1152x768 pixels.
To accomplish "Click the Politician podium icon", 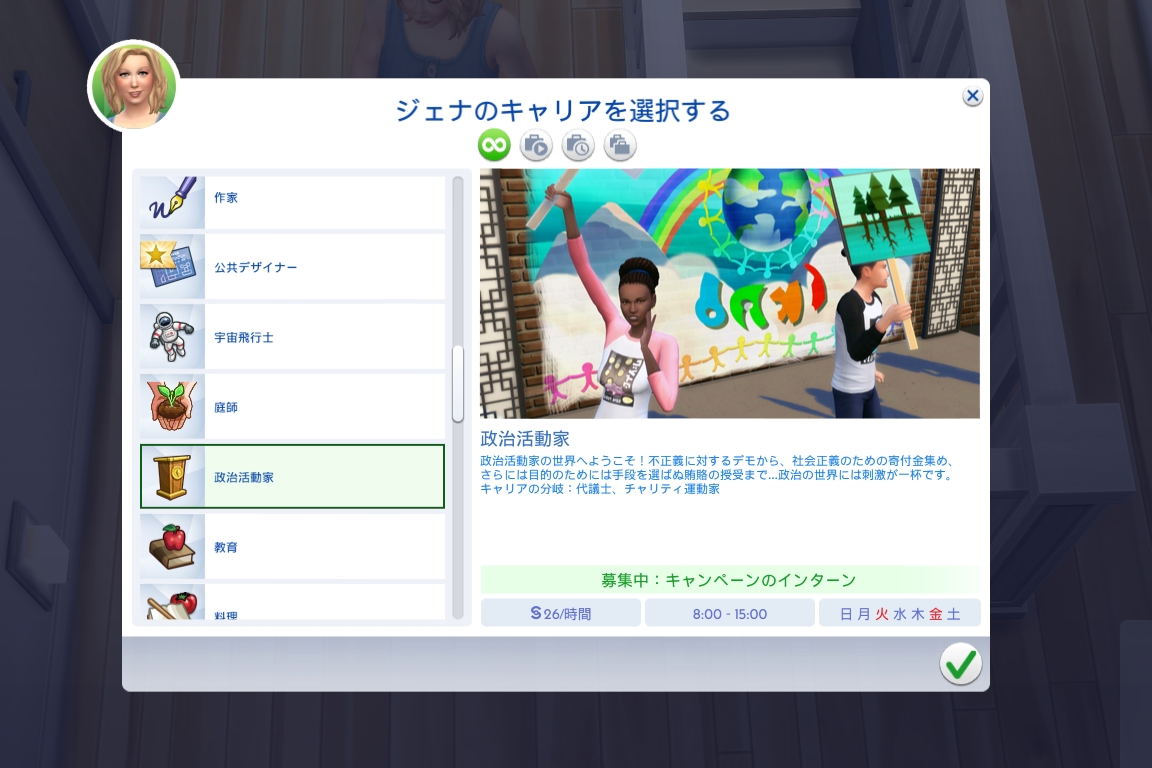I will point(172,476).
